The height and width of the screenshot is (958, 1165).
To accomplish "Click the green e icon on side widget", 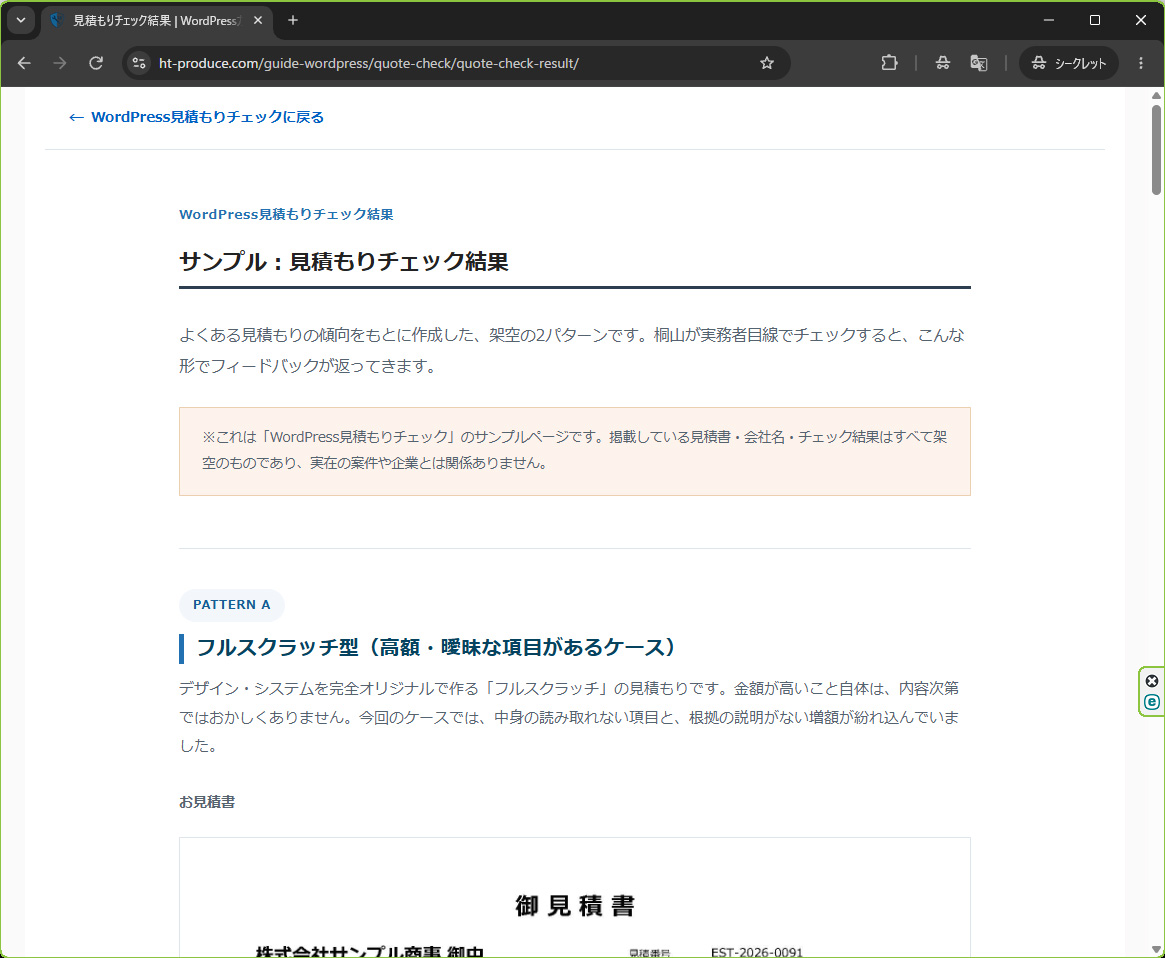I will (1152, 702).
